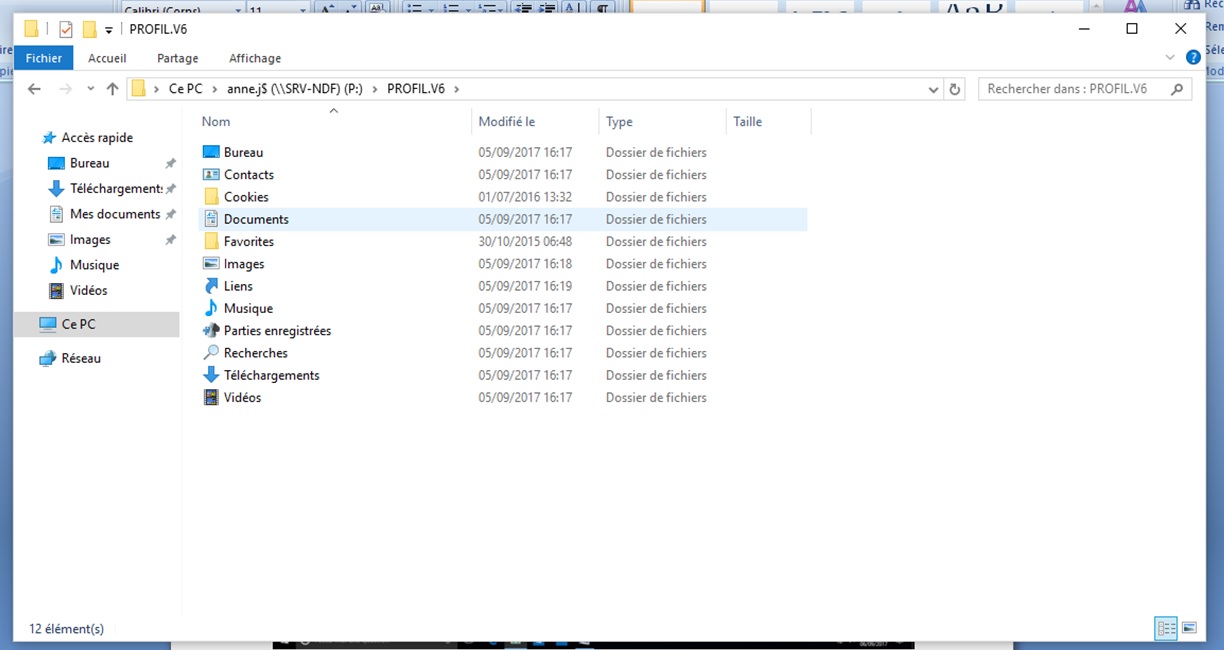The height and width of the screenshot is (650, 1224).
Task: Click the search box for PROFIL.V6
Action: coord(1075,89)
